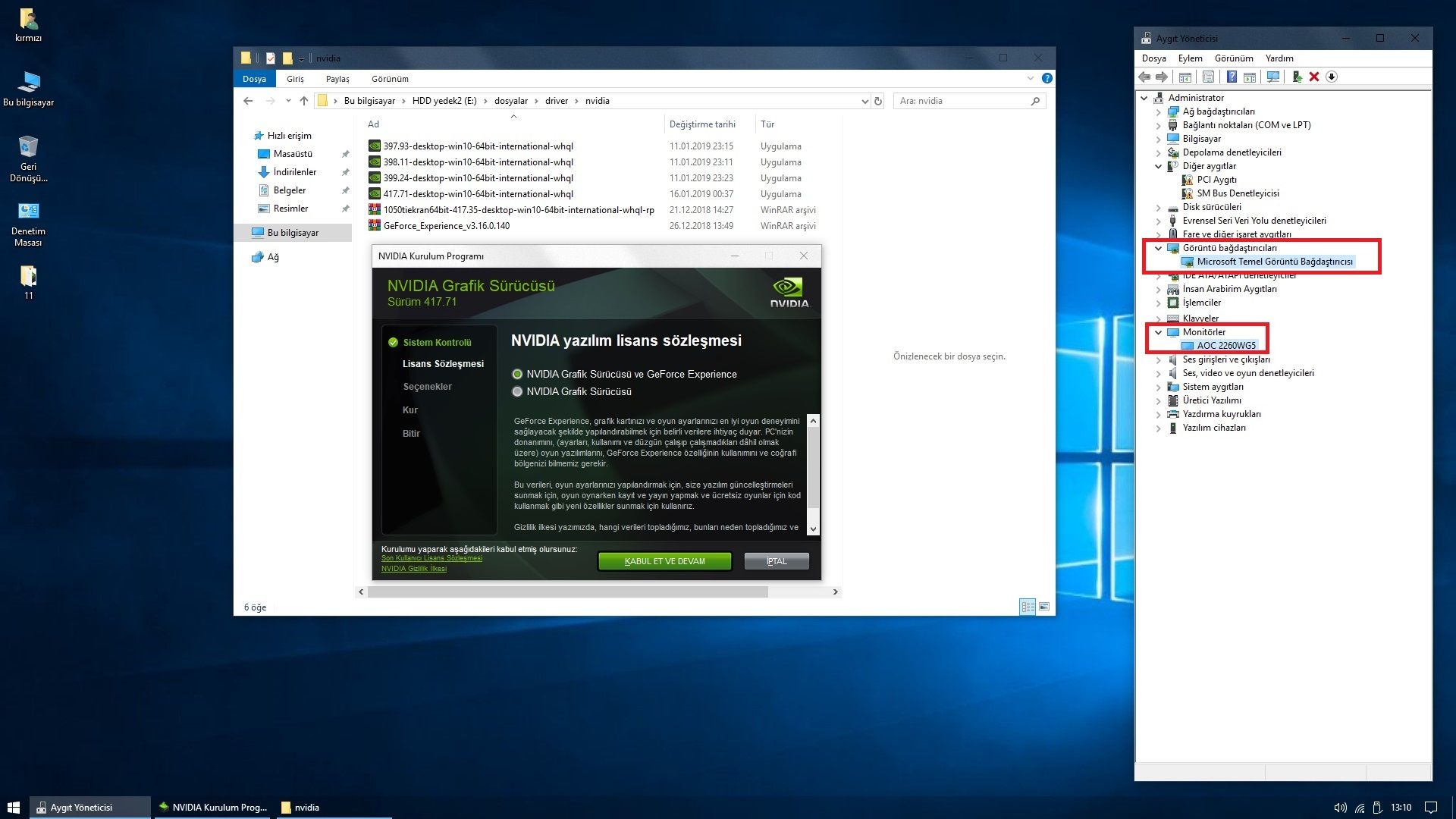1456x819 pixels.
Task: Open the 417.71 desktop win10 installer file
Action: coord(478,194)
